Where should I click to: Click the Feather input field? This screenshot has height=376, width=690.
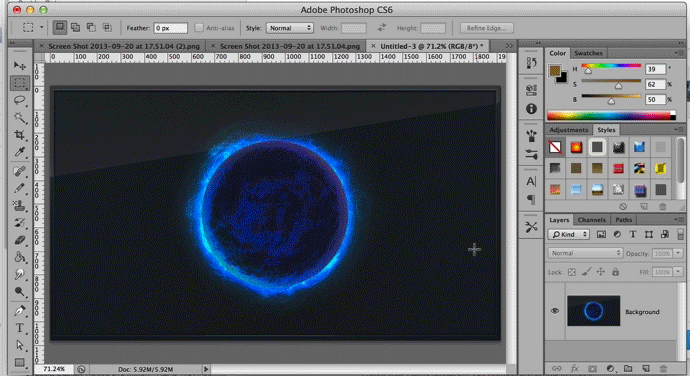170,28
